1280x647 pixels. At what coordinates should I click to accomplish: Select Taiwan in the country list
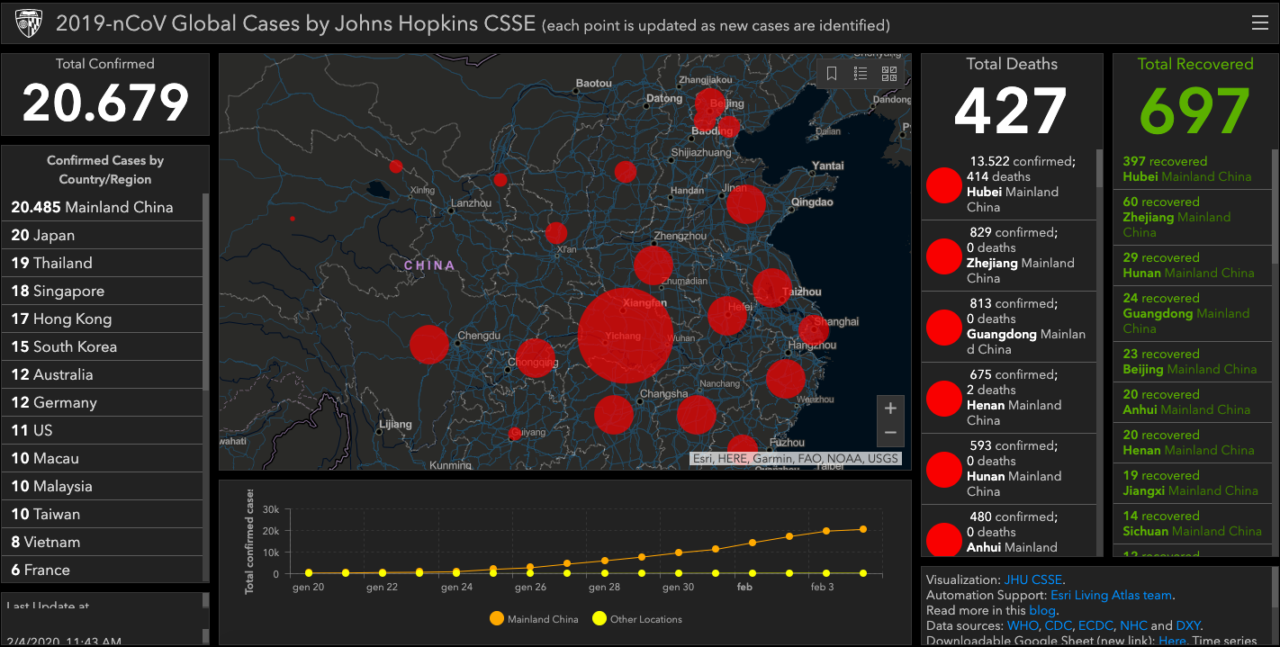pos(102,515)
